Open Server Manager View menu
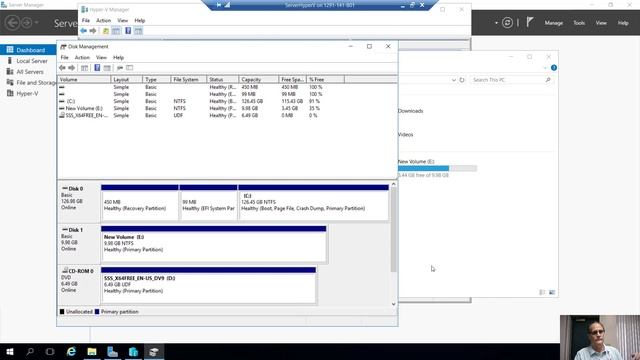640x360 pixels. 601,23
